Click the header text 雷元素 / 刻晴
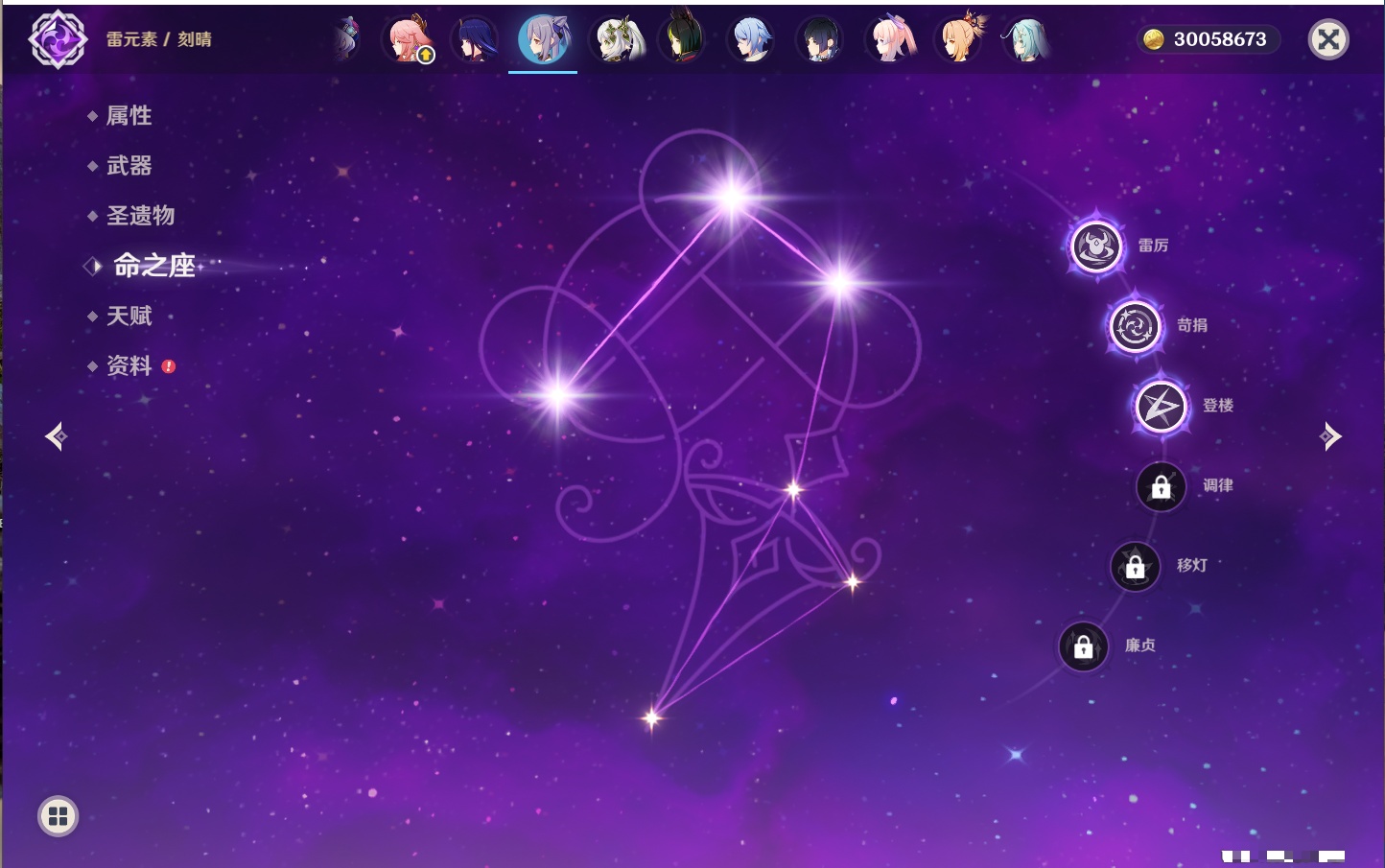 coord(159,39)
